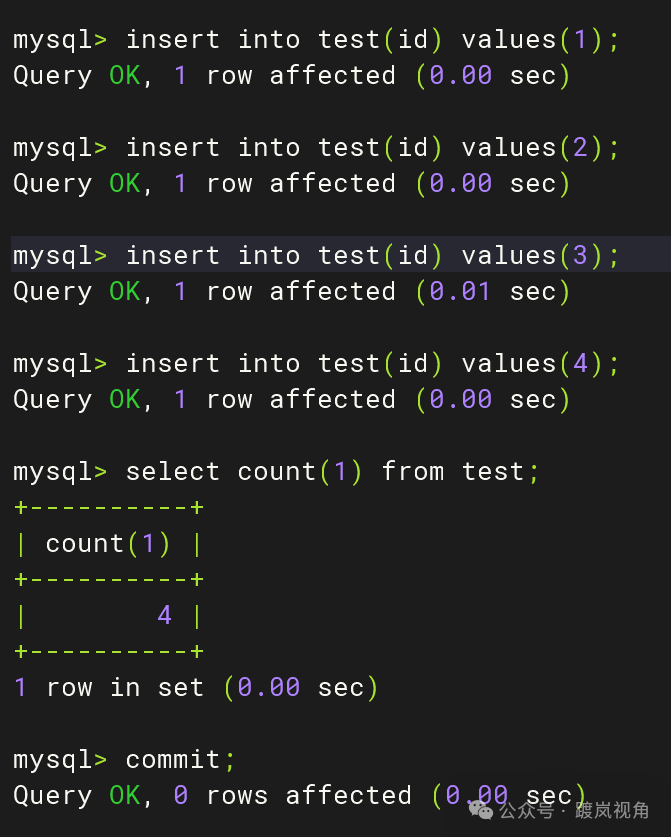
Task: Click the '0 rows affected' result line
Action: (x=299, y=795)
